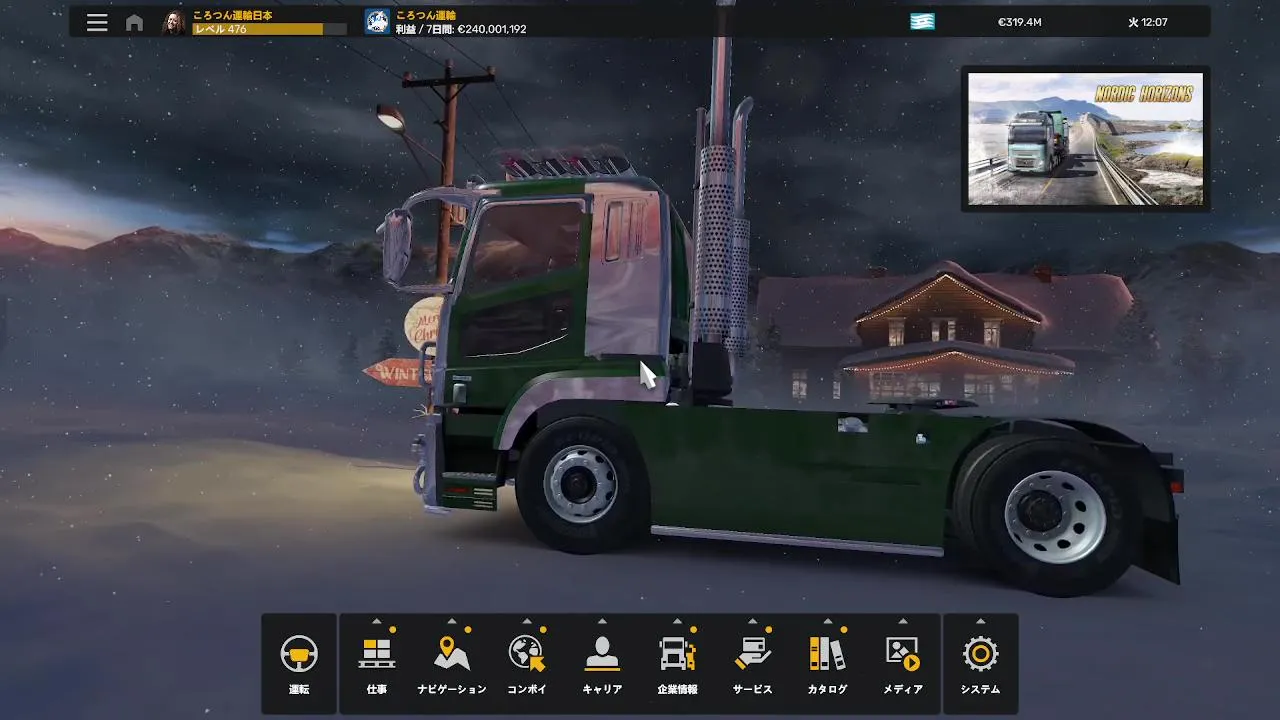Open the Media (メディア) icon
Screen dimensions: 1280x720
pyautogui.click(x=903, y=655)
